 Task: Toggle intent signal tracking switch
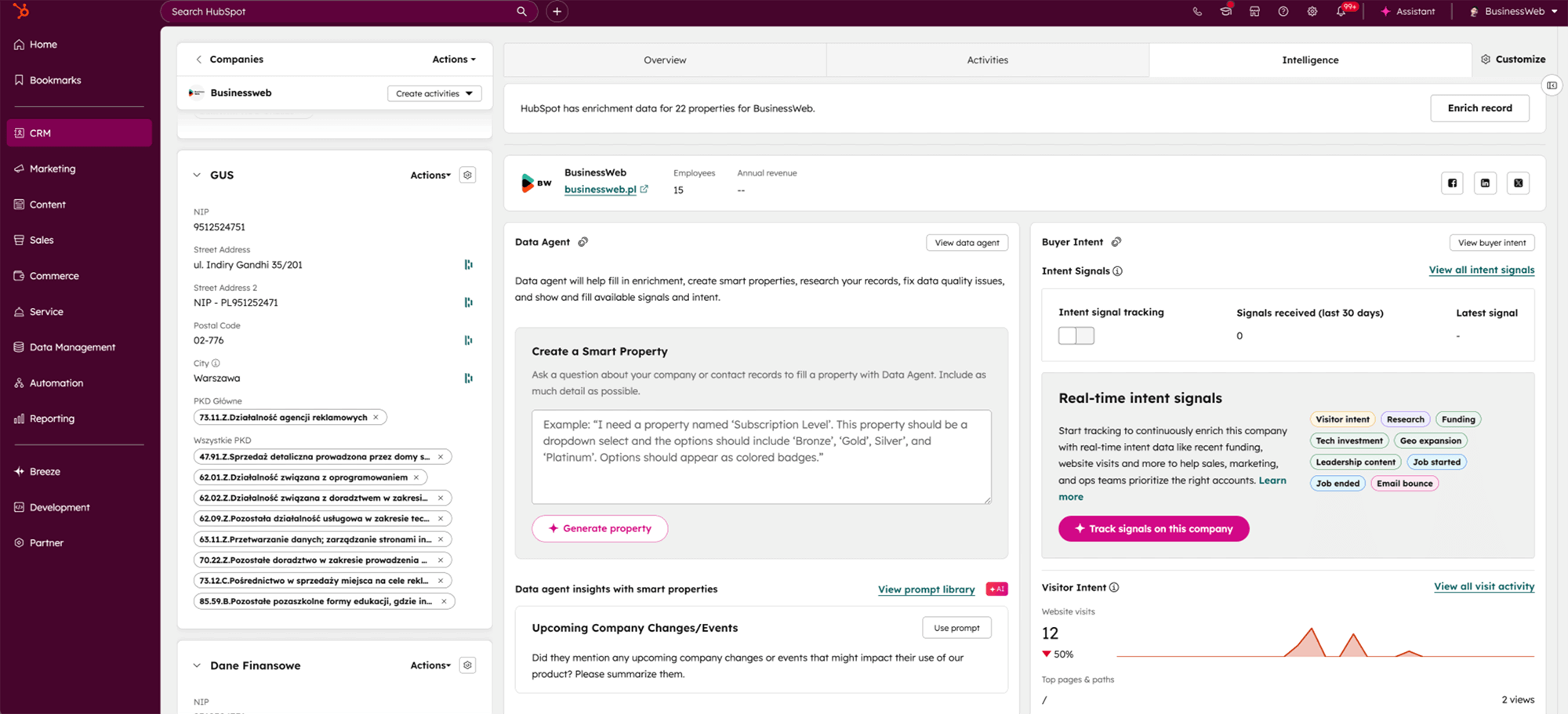(1076, 336)
